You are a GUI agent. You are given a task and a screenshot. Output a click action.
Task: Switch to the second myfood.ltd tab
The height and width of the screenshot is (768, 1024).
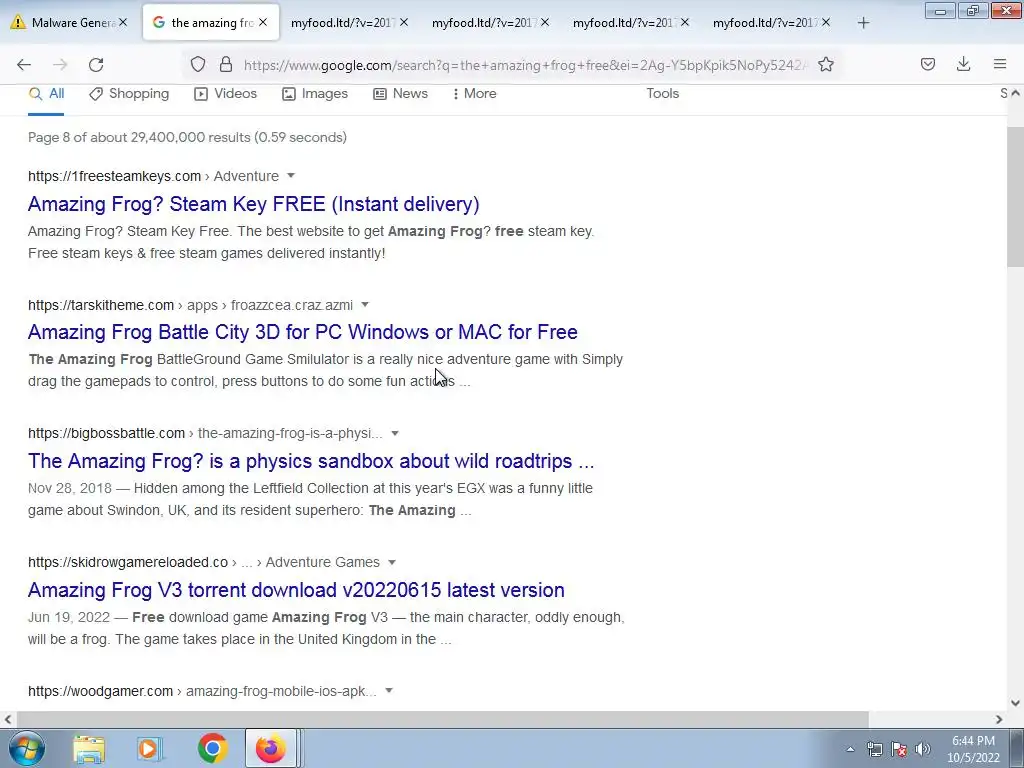[x=484, y=22]
